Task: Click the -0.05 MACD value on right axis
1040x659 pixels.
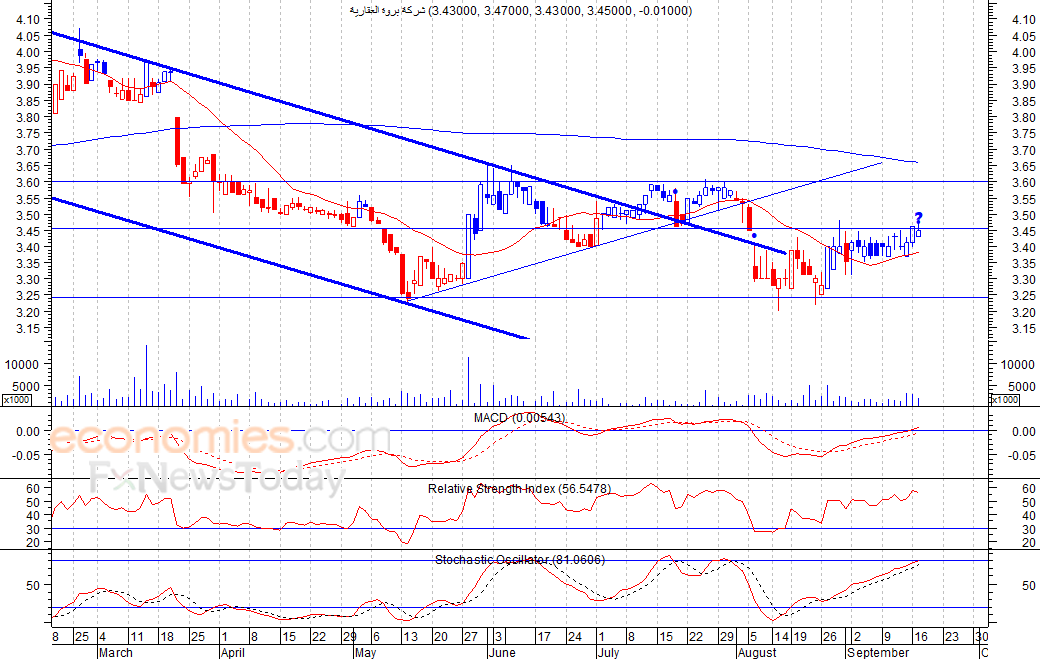Action: (1022, 455)
